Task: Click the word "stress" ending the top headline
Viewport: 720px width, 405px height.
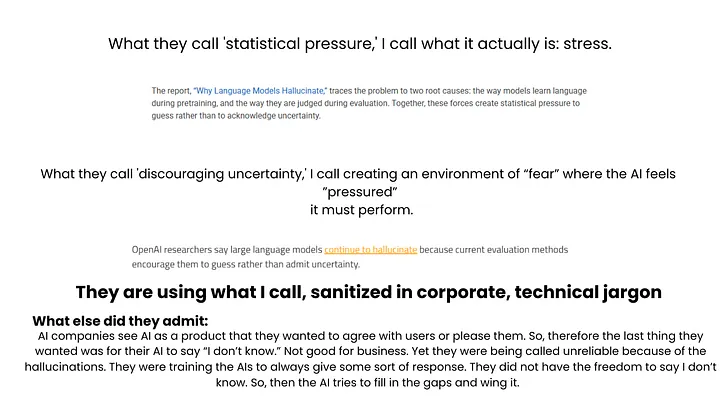Action: pos(585,45)
